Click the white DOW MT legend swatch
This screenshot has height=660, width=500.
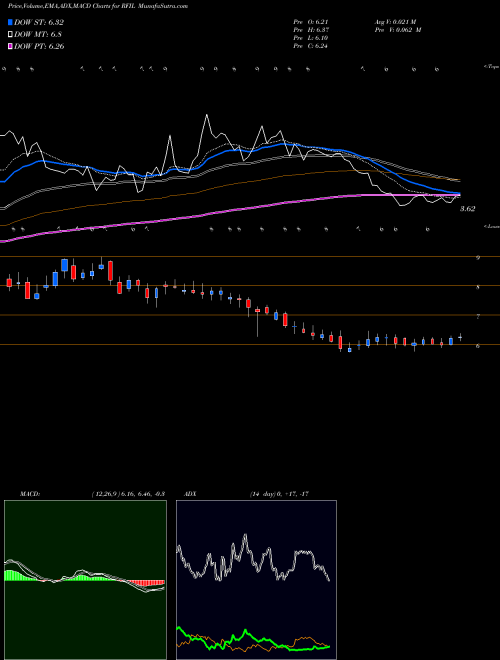[x=11, y=34]
